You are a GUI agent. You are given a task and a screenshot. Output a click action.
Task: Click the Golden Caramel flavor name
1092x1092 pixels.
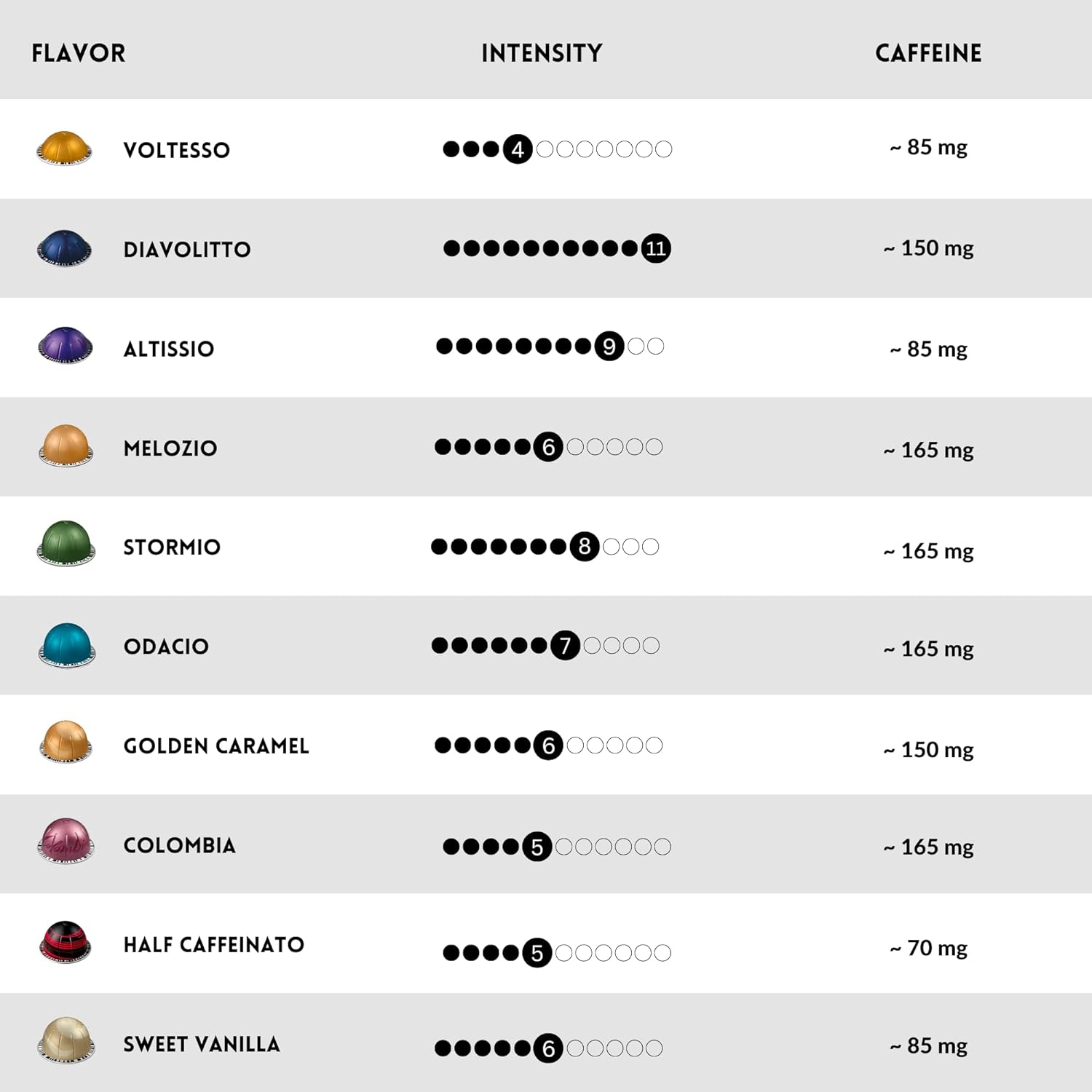[216, 745]
